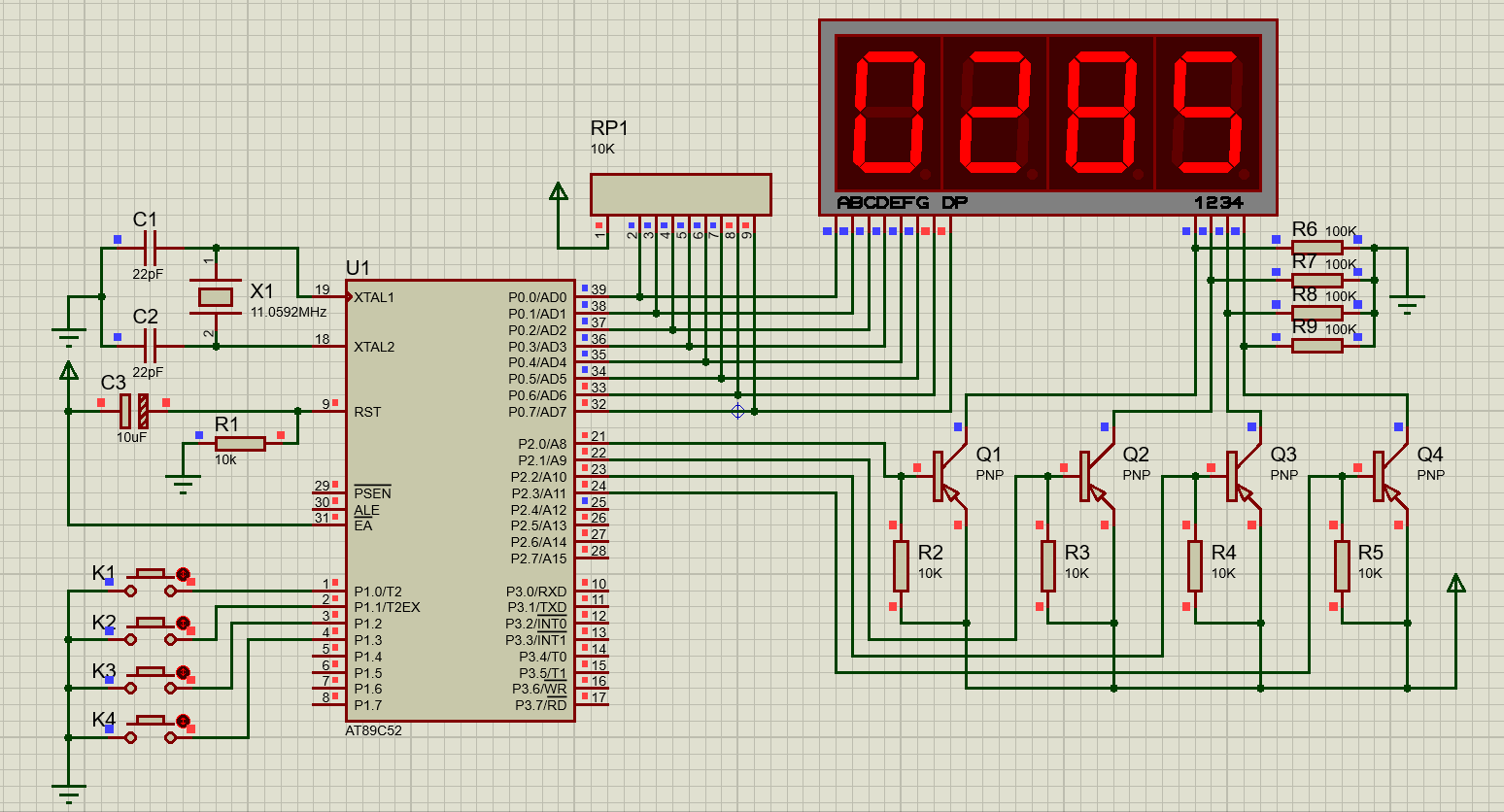Click the power arrow left of RP1
The image size is (1504, 812).
click(x=559, y=191)
